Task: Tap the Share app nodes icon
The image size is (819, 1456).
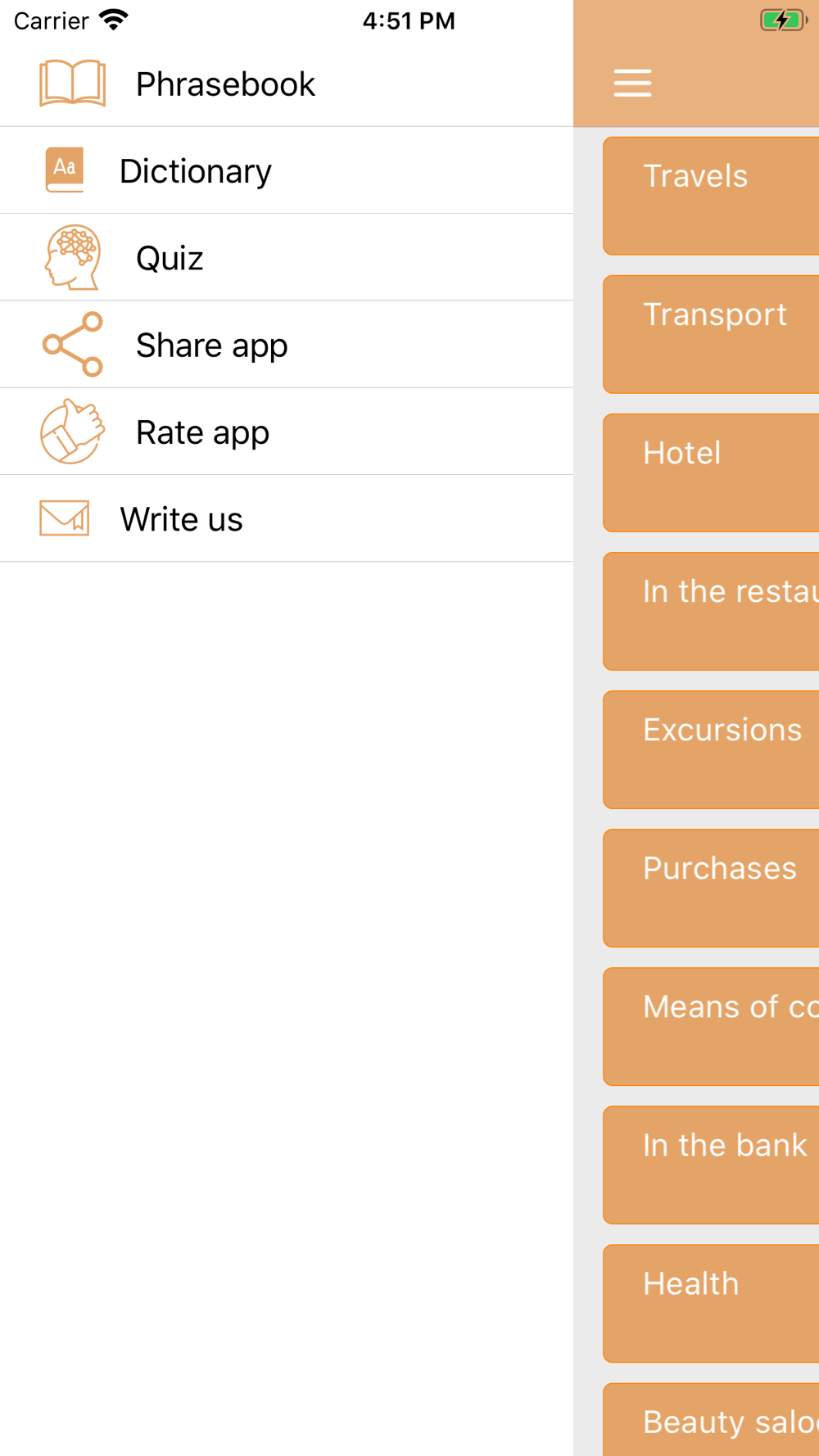Action: (72, 344)
